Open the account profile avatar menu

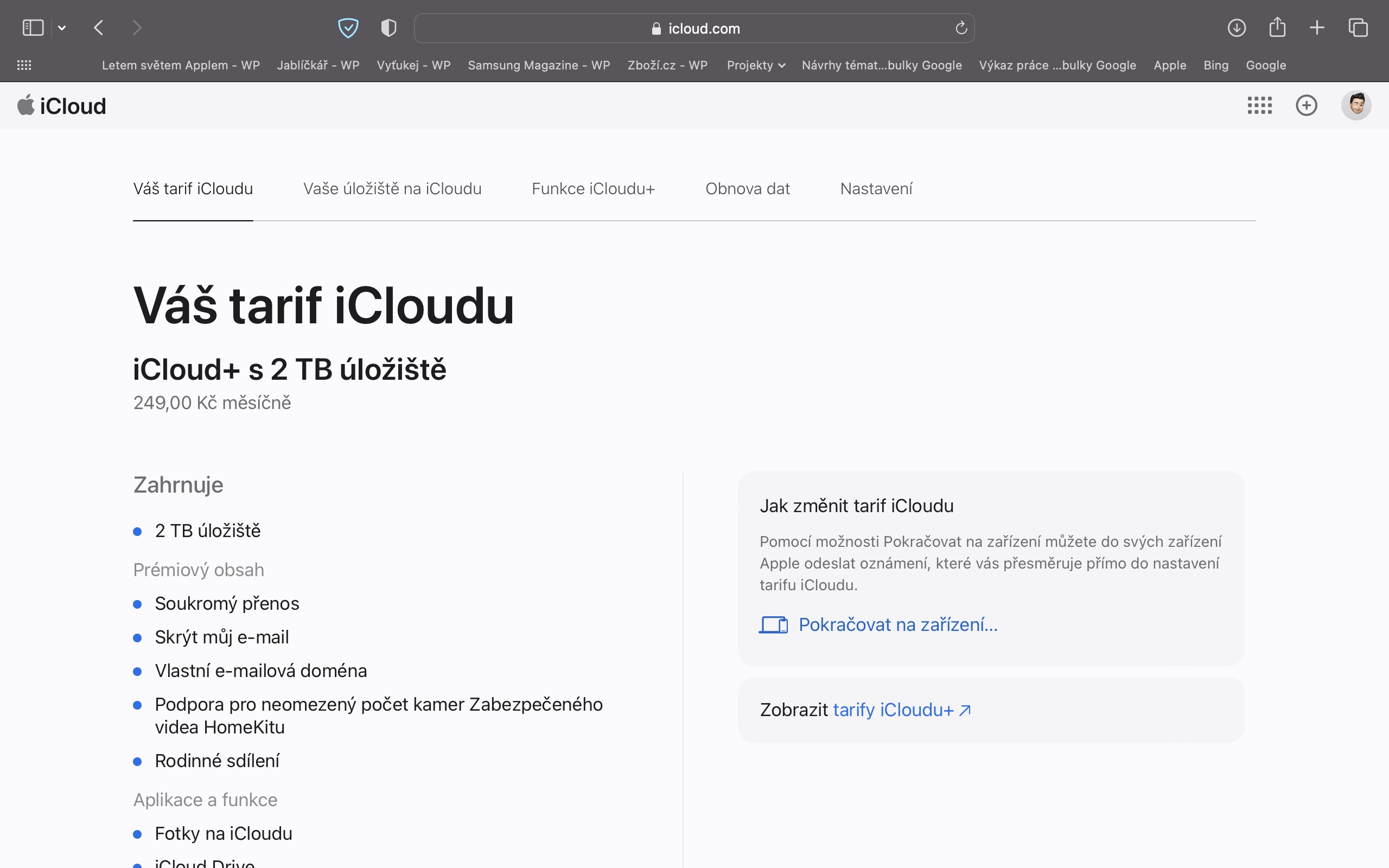[1356, 105]
